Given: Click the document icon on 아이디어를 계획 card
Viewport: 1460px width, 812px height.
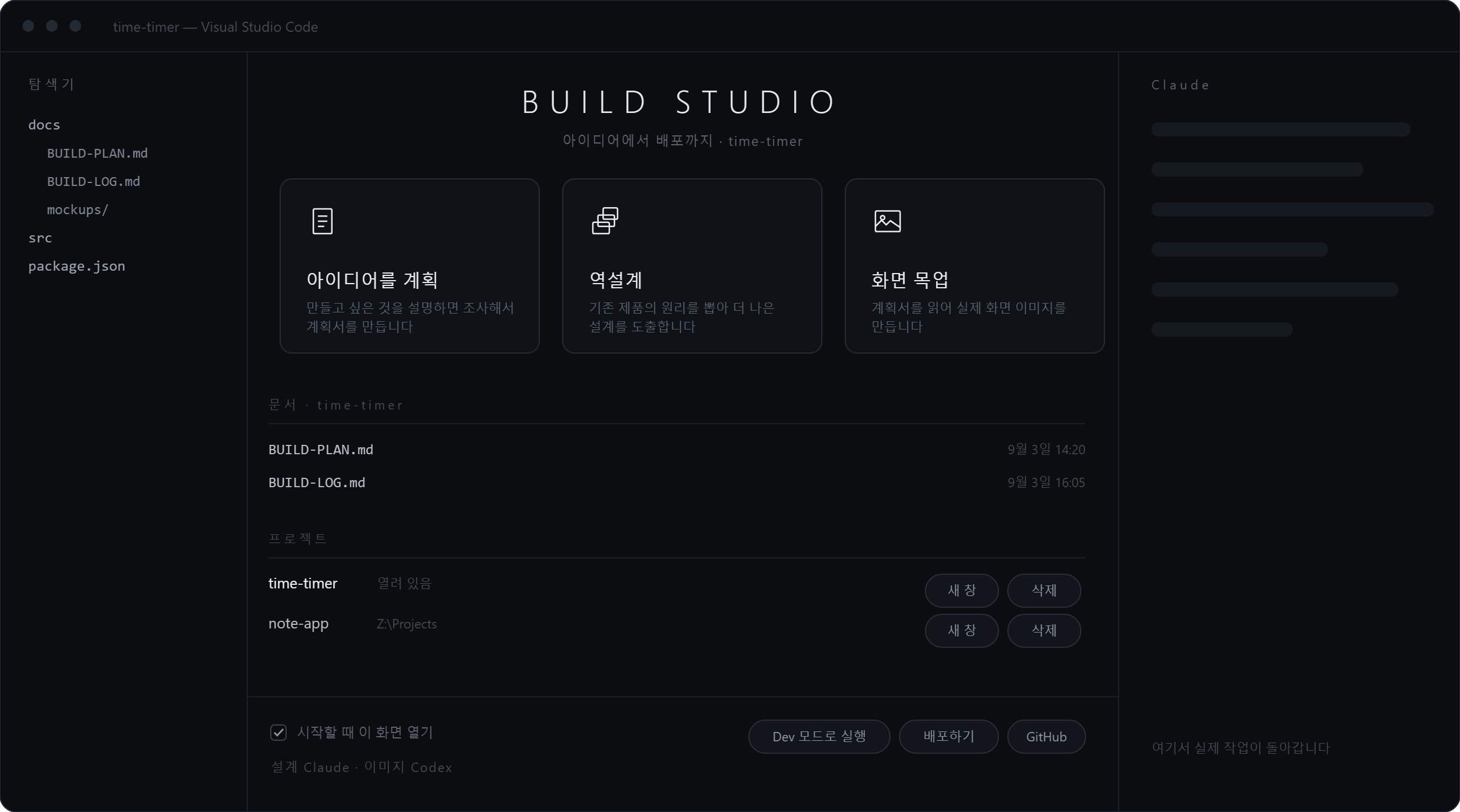Looking at the screenshot, I should [x=322, y=221].
